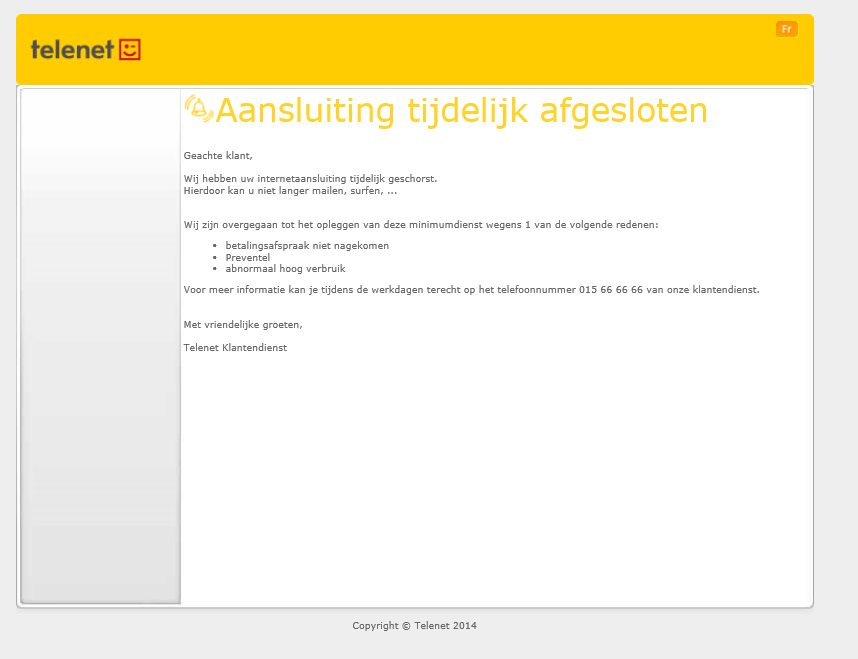Select the 'abnormaal hoog verbruik' bullet item
858x659 pixels.
[285, 269]
